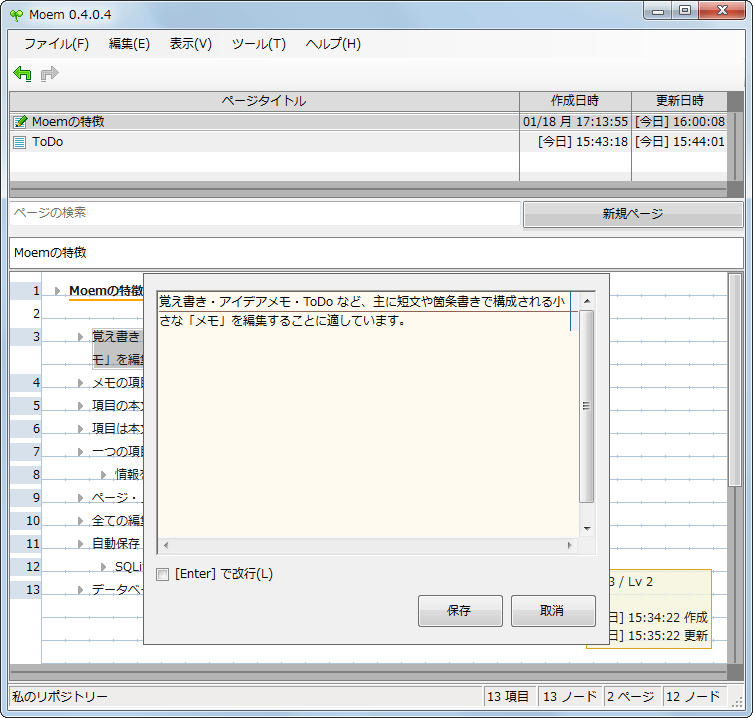Click the ToDo page list icon
Viewport: 753px width, 718px height.
(x=20, y=142)
